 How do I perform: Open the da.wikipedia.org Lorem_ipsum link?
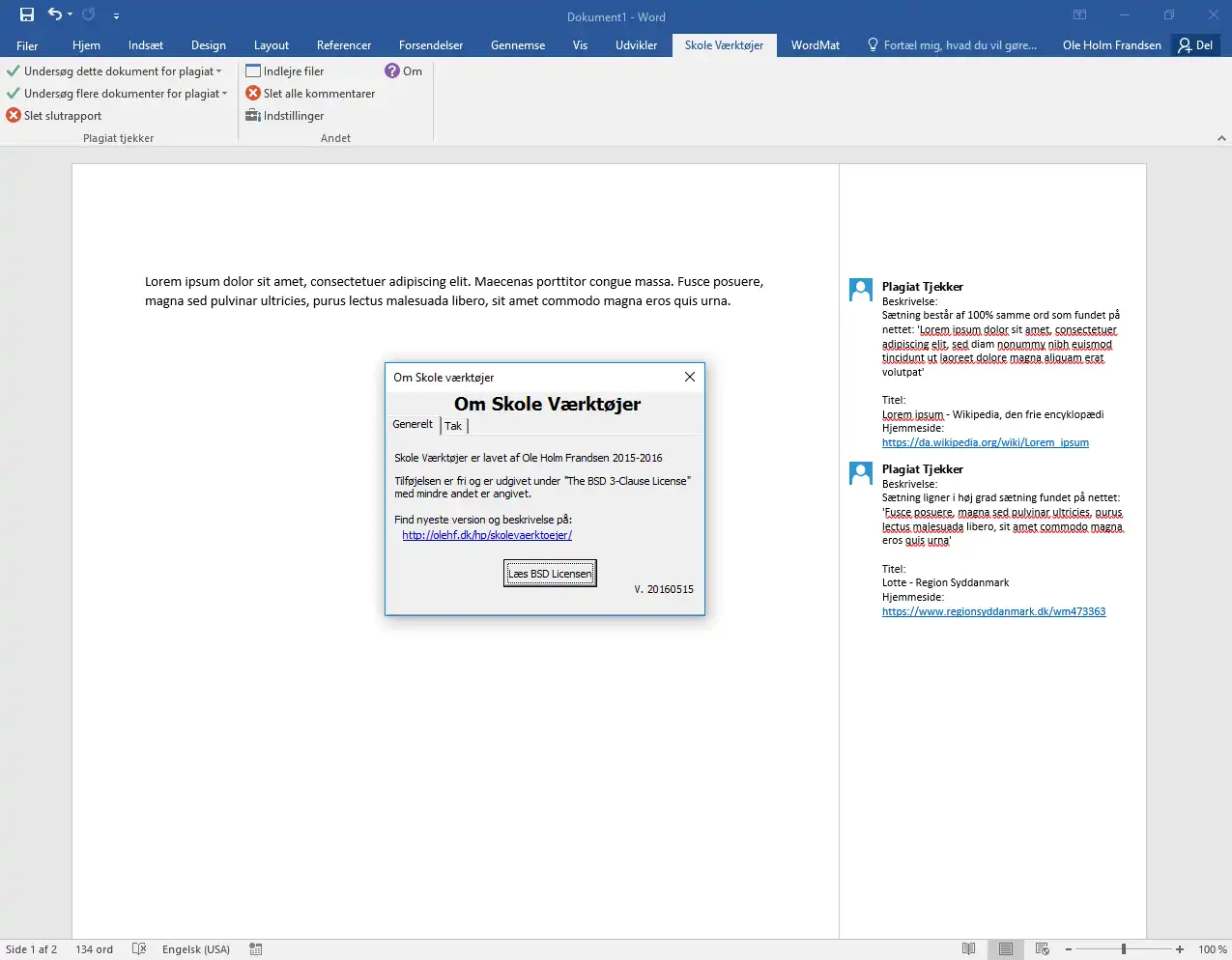click(x=986, y=442)
